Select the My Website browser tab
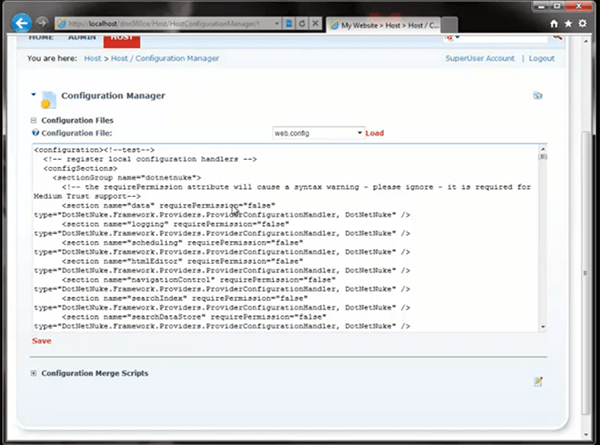 pos(385,25)
